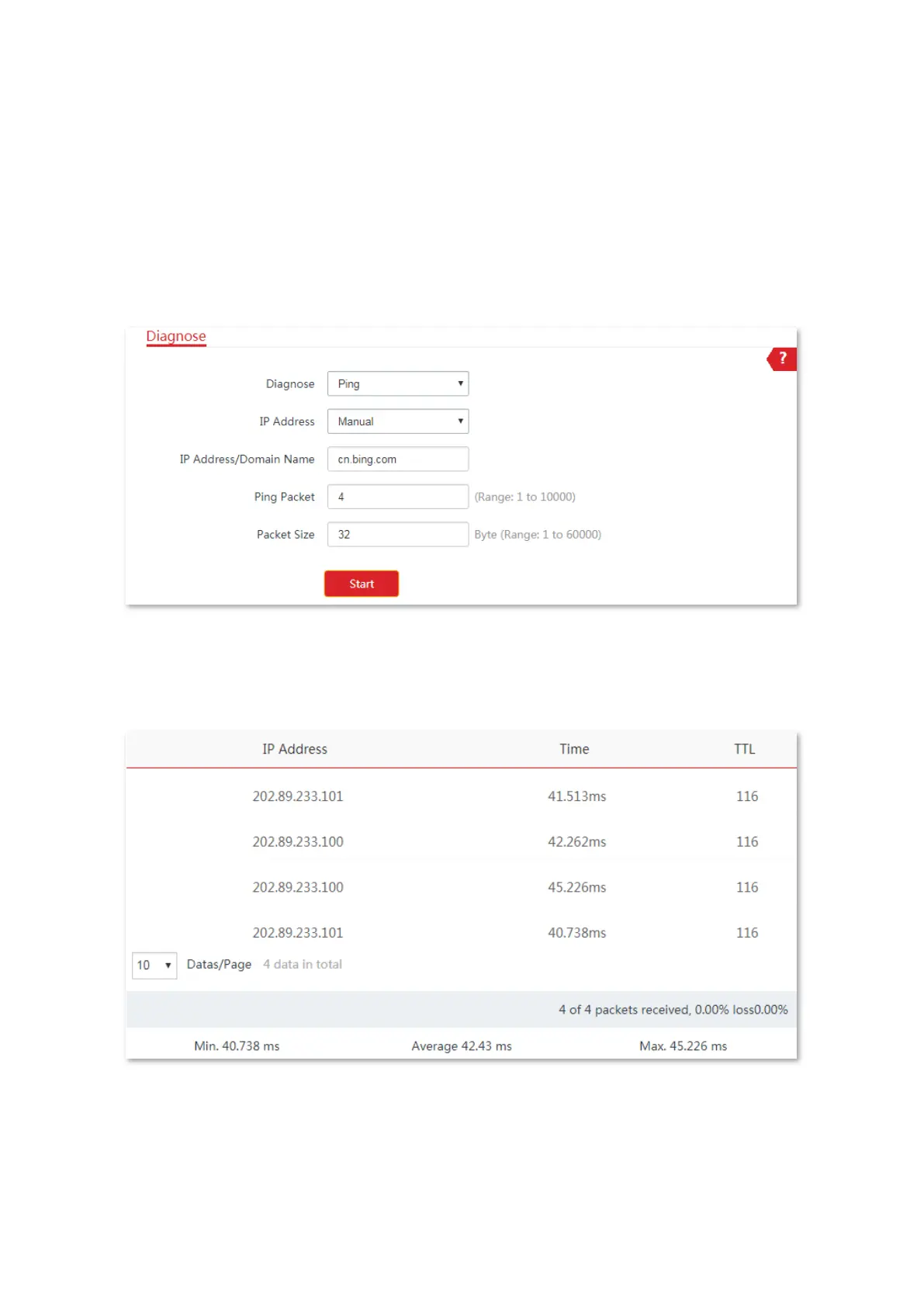Click the '(Range: 1 to 10000)' hint
Viewport: 924px width, 1307px height.
[x=525, y=497]
